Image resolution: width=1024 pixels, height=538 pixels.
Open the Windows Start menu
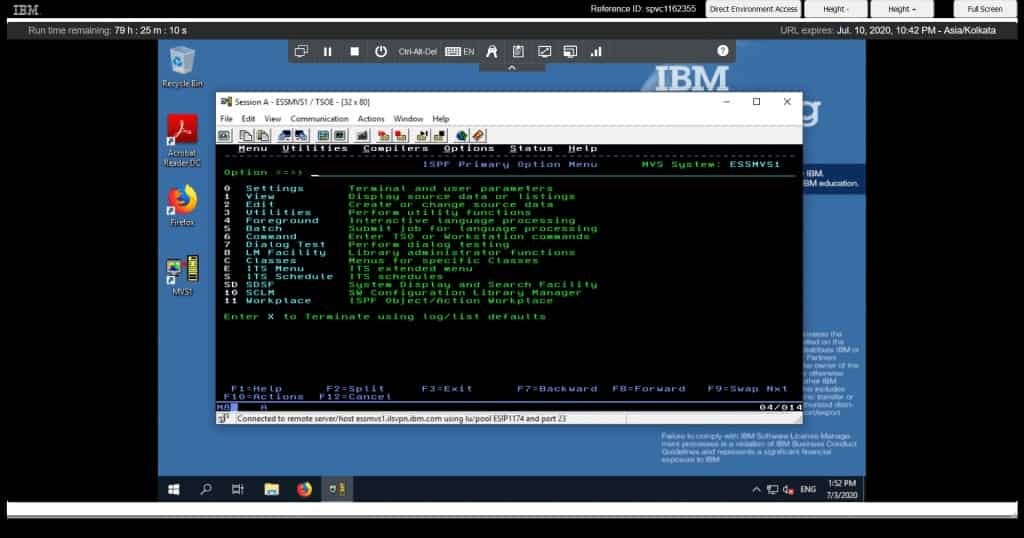[174, 489]
